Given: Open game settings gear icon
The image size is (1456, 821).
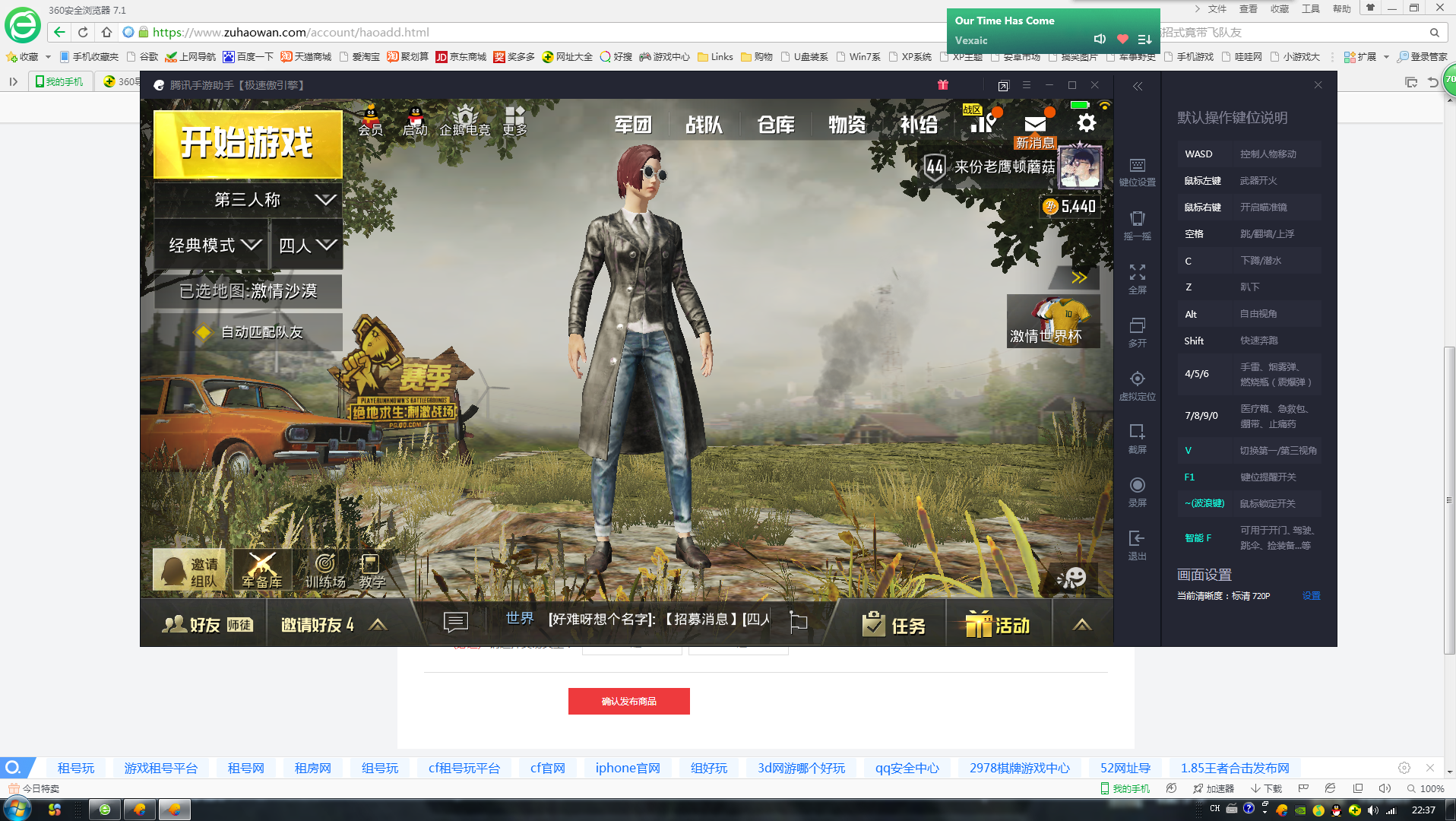Looking at the screenshot, I should click(1087, 122).
